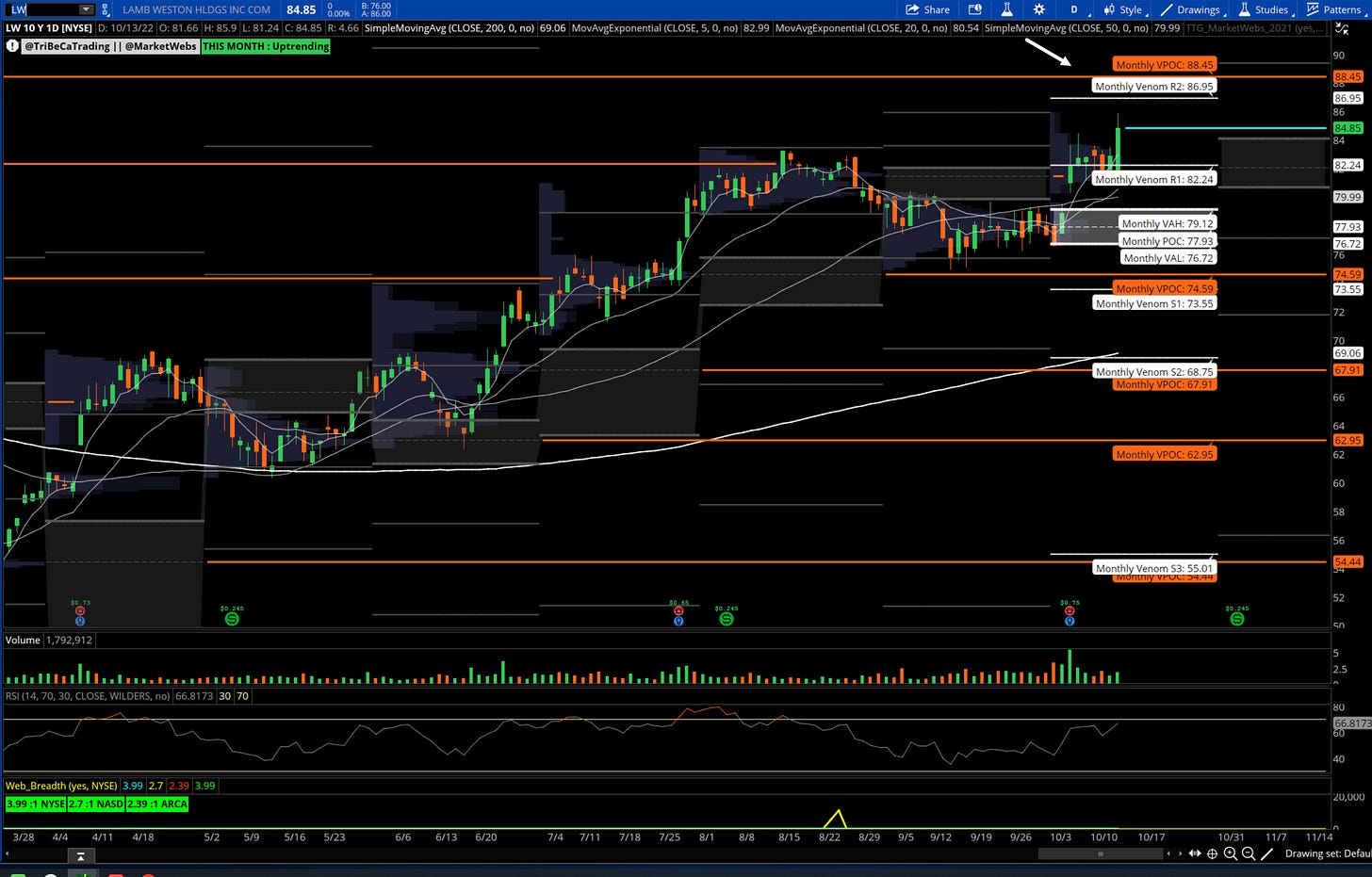This screenshot has width=1372, height=877.
Task: Click the zoom in magnifier
Action: coord(1231,853)
